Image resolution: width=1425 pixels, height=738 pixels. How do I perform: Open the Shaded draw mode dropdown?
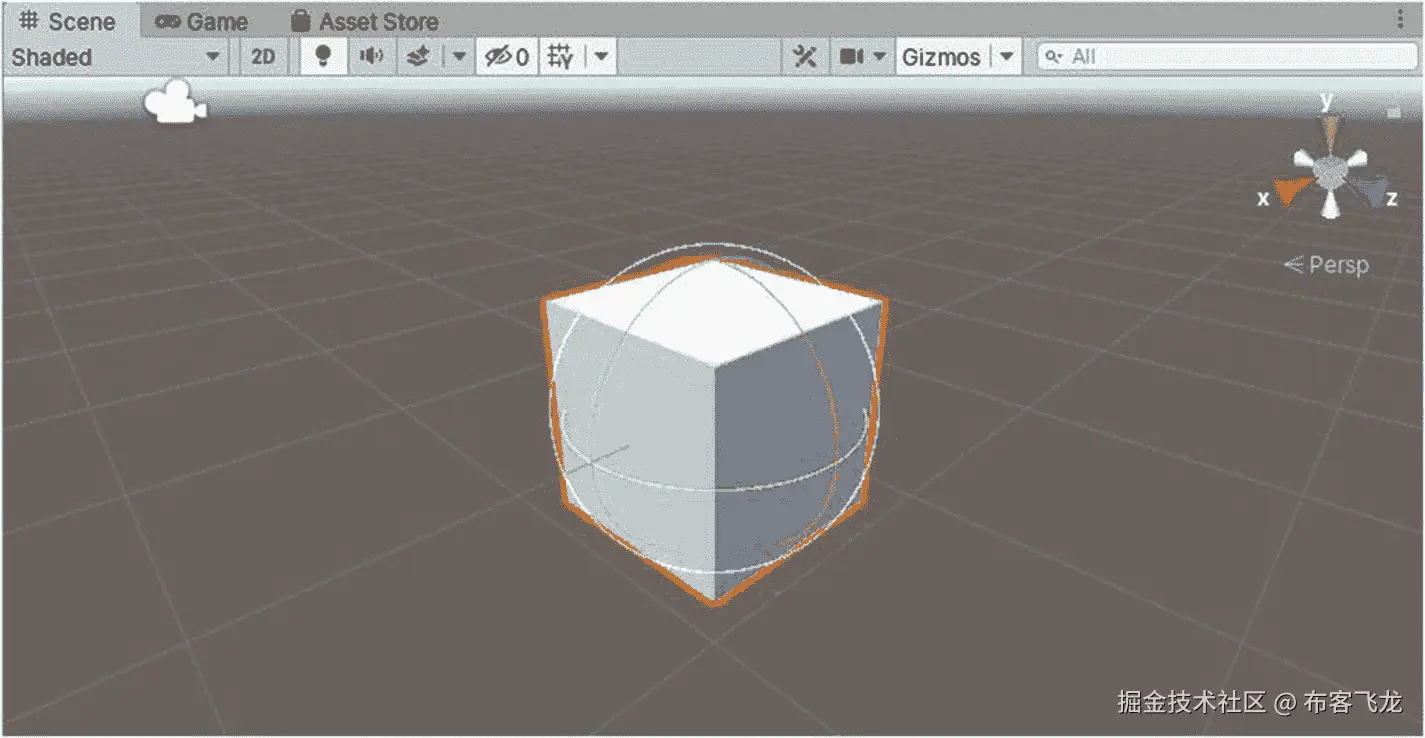click(110, 57)
